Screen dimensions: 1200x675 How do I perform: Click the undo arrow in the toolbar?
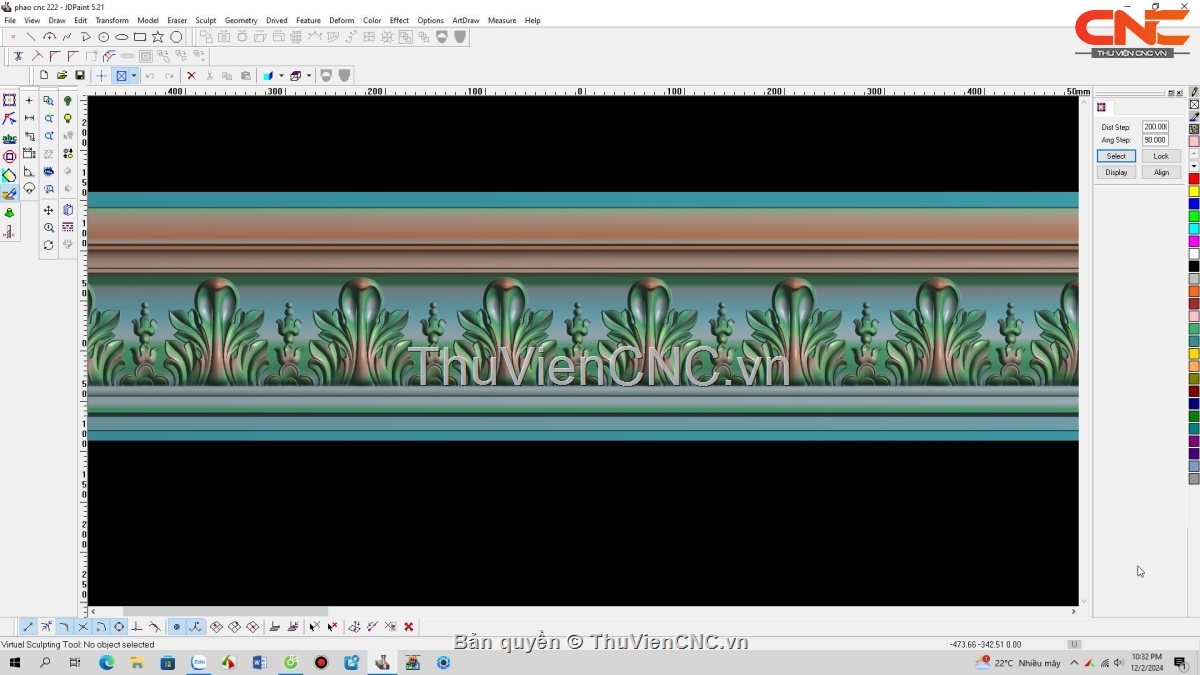[x=150, y=75]
